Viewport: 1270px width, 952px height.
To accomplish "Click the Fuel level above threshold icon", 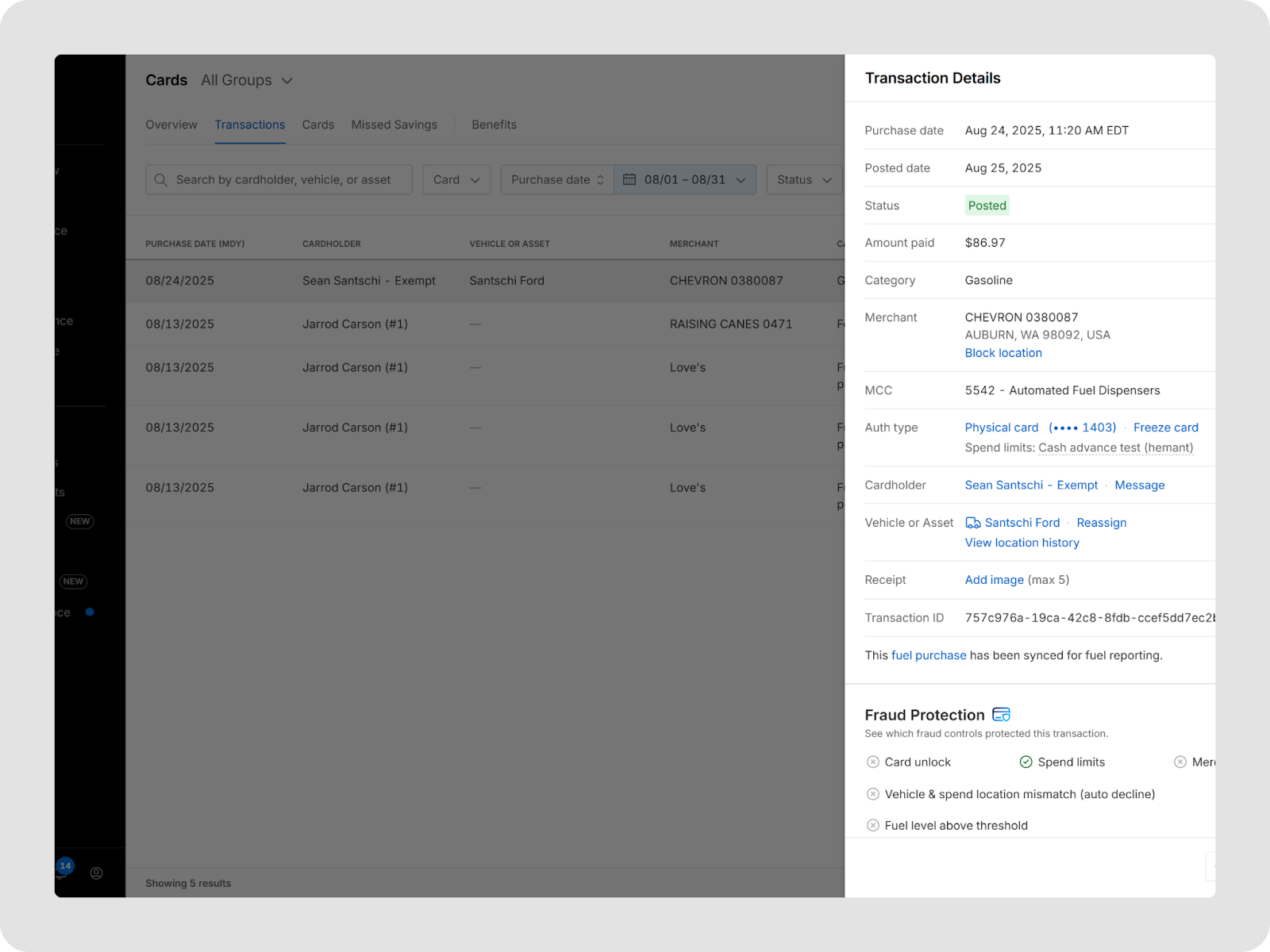I will point(872,826).
